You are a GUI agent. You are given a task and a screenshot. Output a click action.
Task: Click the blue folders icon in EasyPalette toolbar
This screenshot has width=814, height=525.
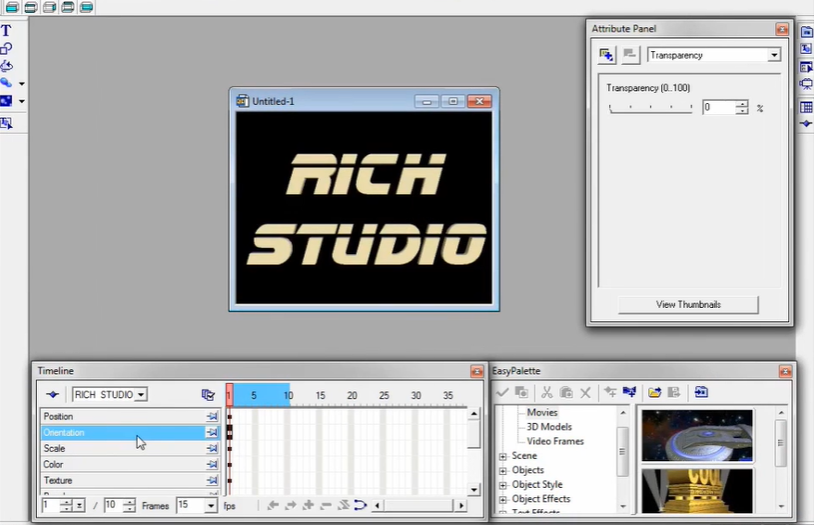coord(629,393)
